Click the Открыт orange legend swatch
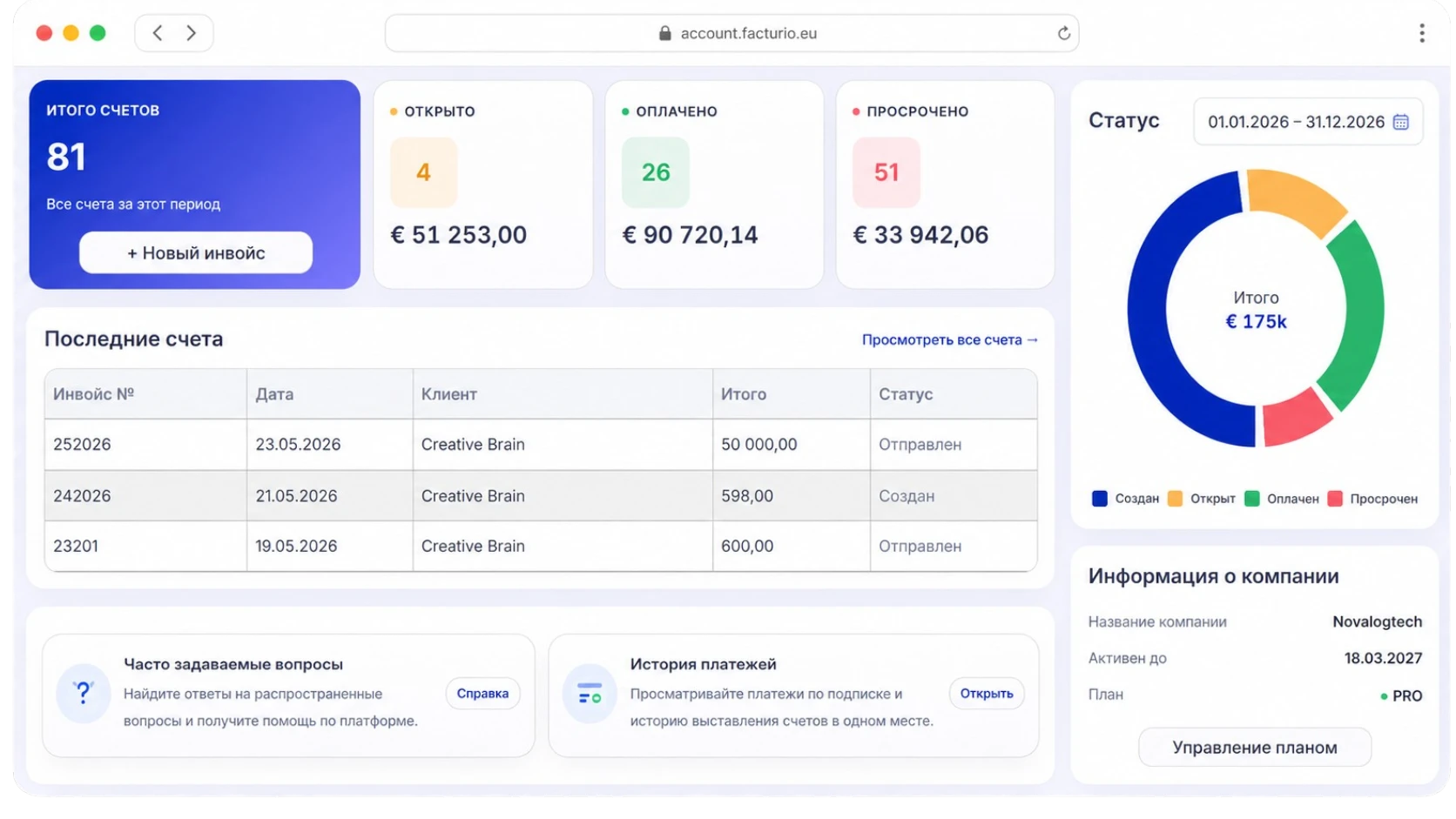The height and width of the screenshot is (819, 1456). click(1175, 499)
